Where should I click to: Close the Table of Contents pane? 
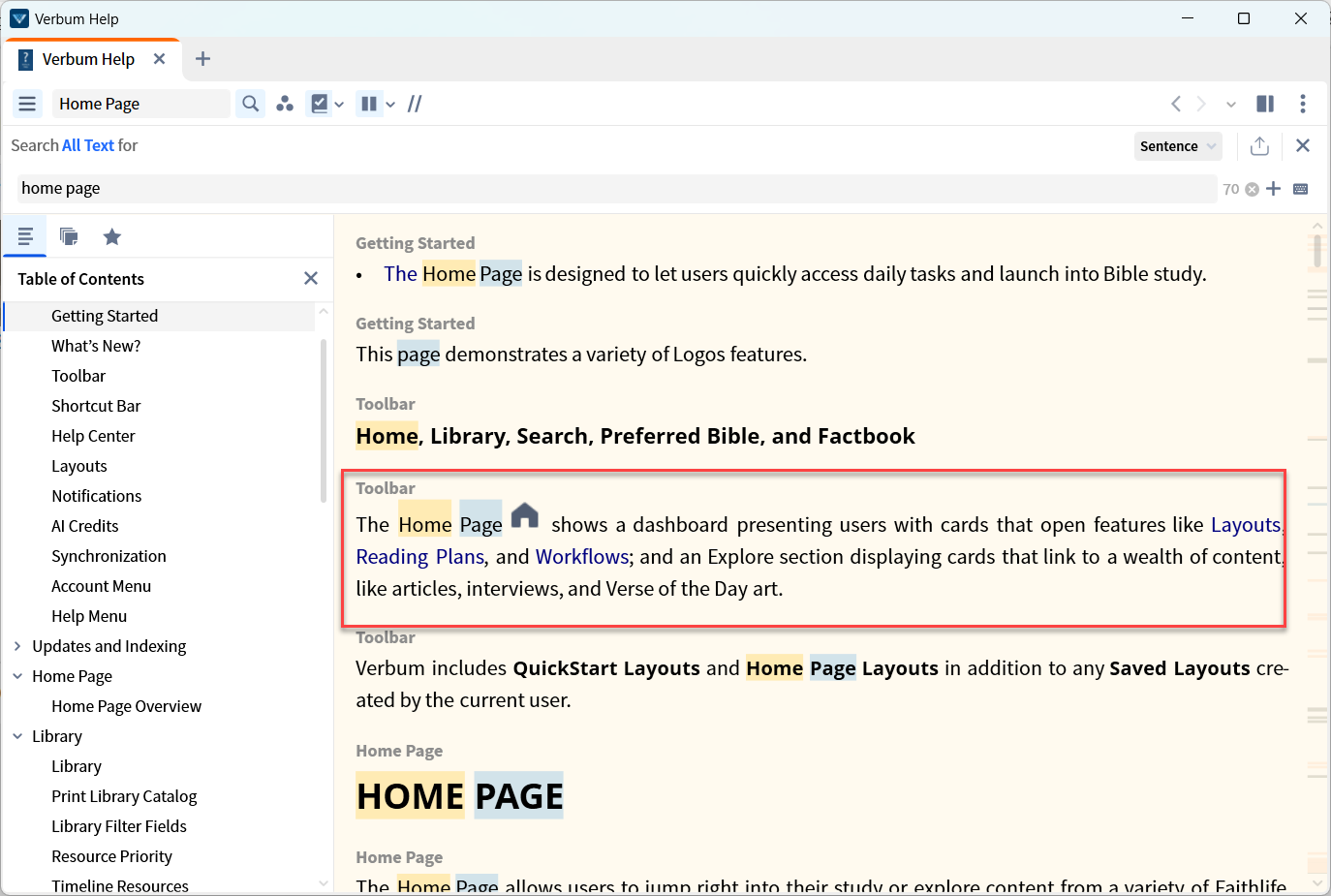tap(311, 278)
